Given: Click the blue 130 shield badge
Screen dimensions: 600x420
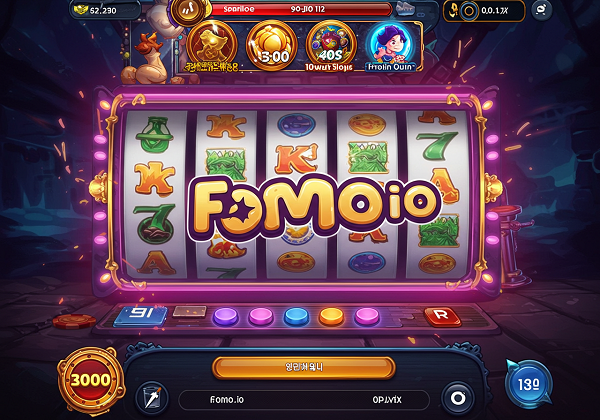Looking at the screenshot, I should (x=529, y=384).
